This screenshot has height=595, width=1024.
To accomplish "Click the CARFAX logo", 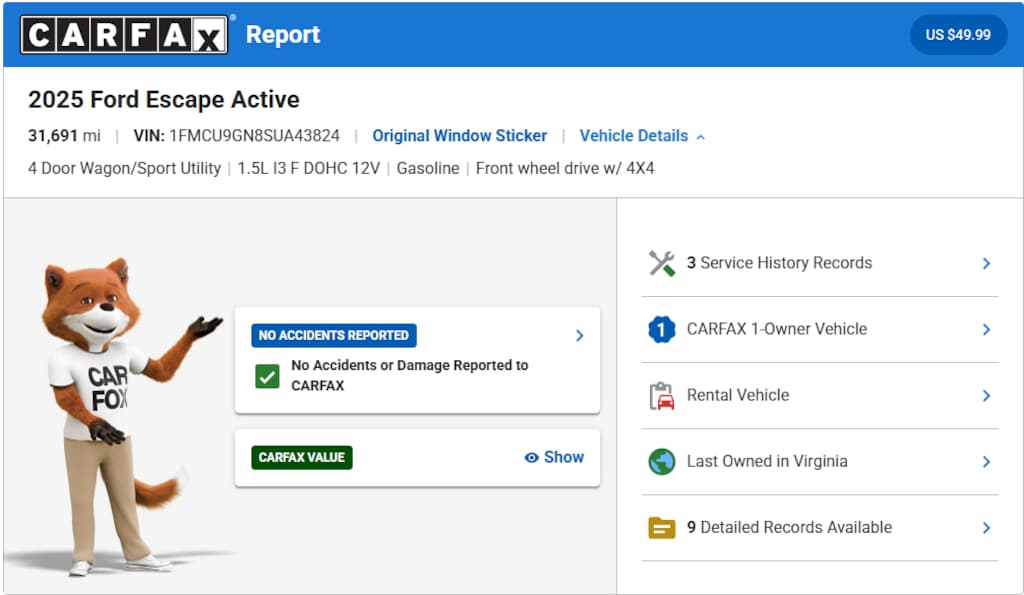I will tap(124, 35).
